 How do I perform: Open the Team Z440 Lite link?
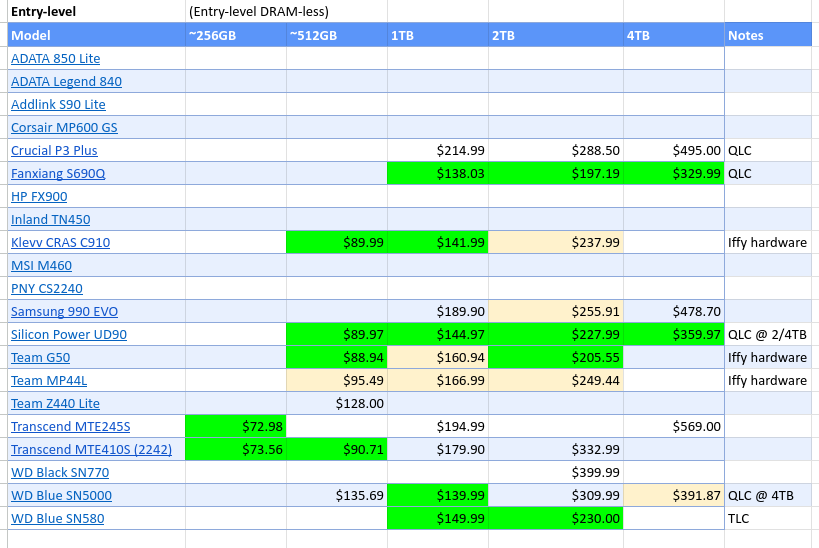(55, 403)
